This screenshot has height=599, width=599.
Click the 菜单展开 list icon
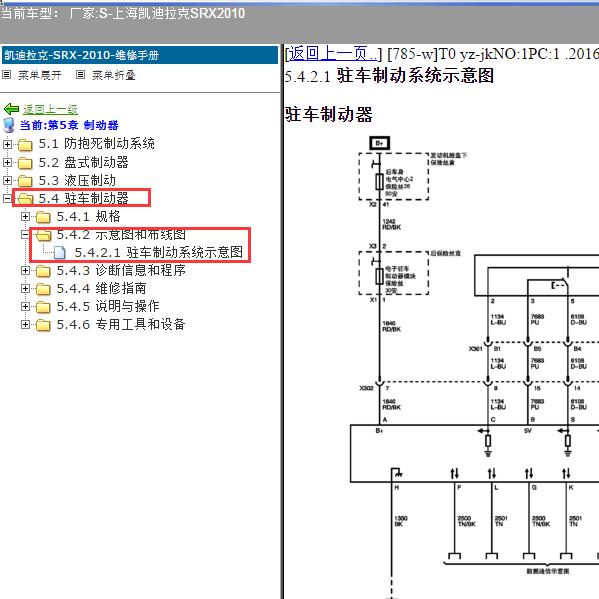(x=6, y=74)
